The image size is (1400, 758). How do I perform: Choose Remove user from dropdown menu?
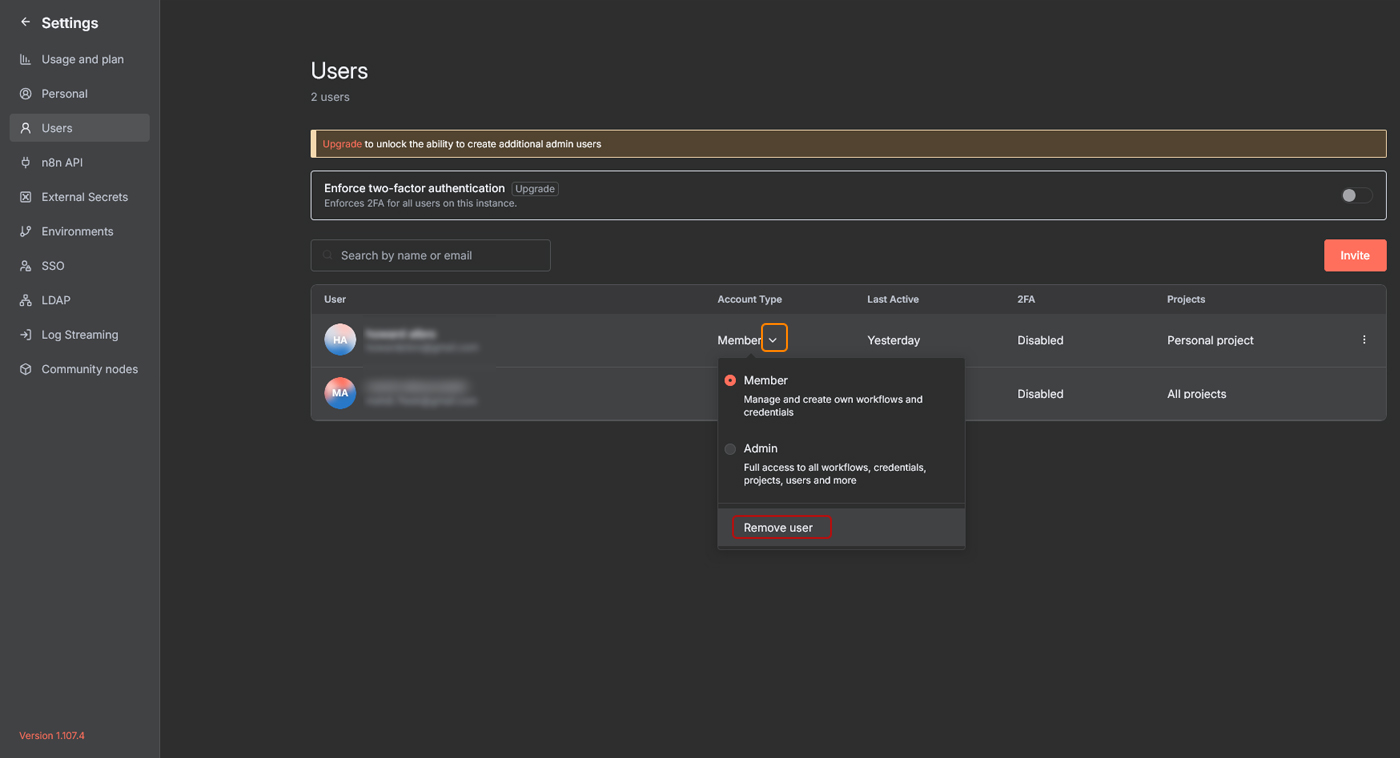click(x=779, y=528)
